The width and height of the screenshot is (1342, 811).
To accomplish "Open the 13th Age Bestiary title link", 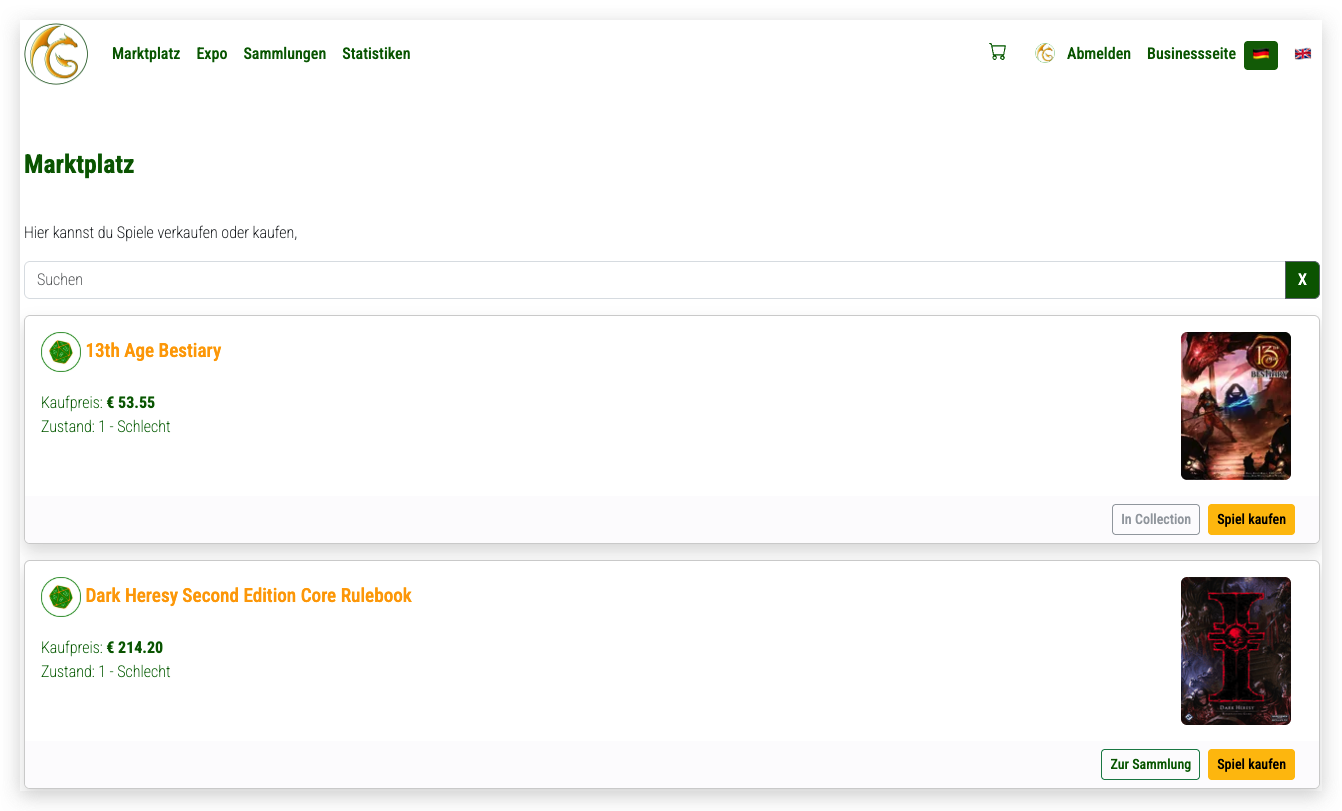I will pos(153,351).
